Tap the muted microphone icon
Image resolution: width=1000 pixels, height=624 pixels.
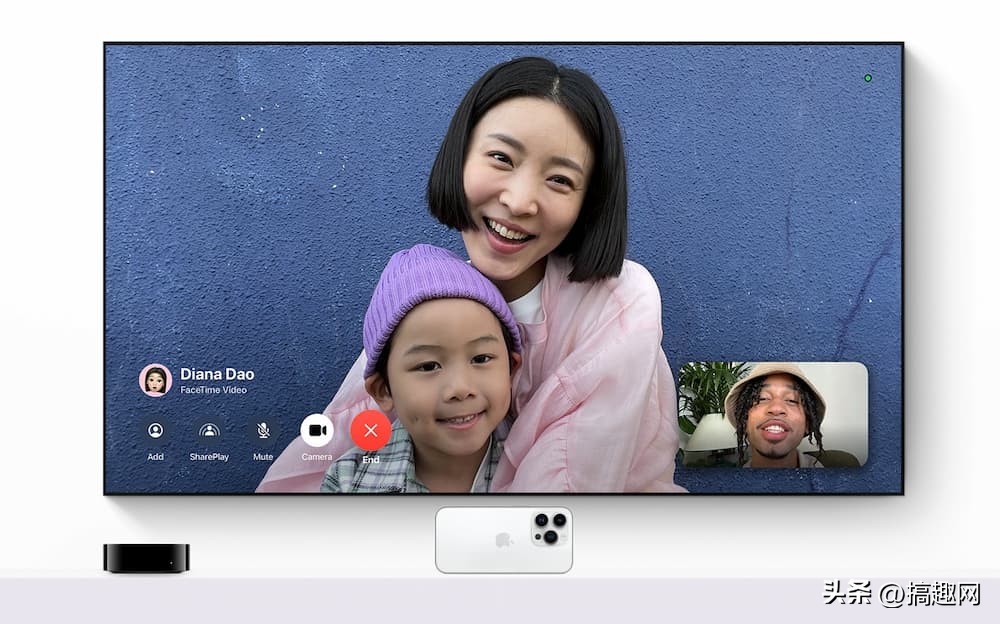[262, 430]
